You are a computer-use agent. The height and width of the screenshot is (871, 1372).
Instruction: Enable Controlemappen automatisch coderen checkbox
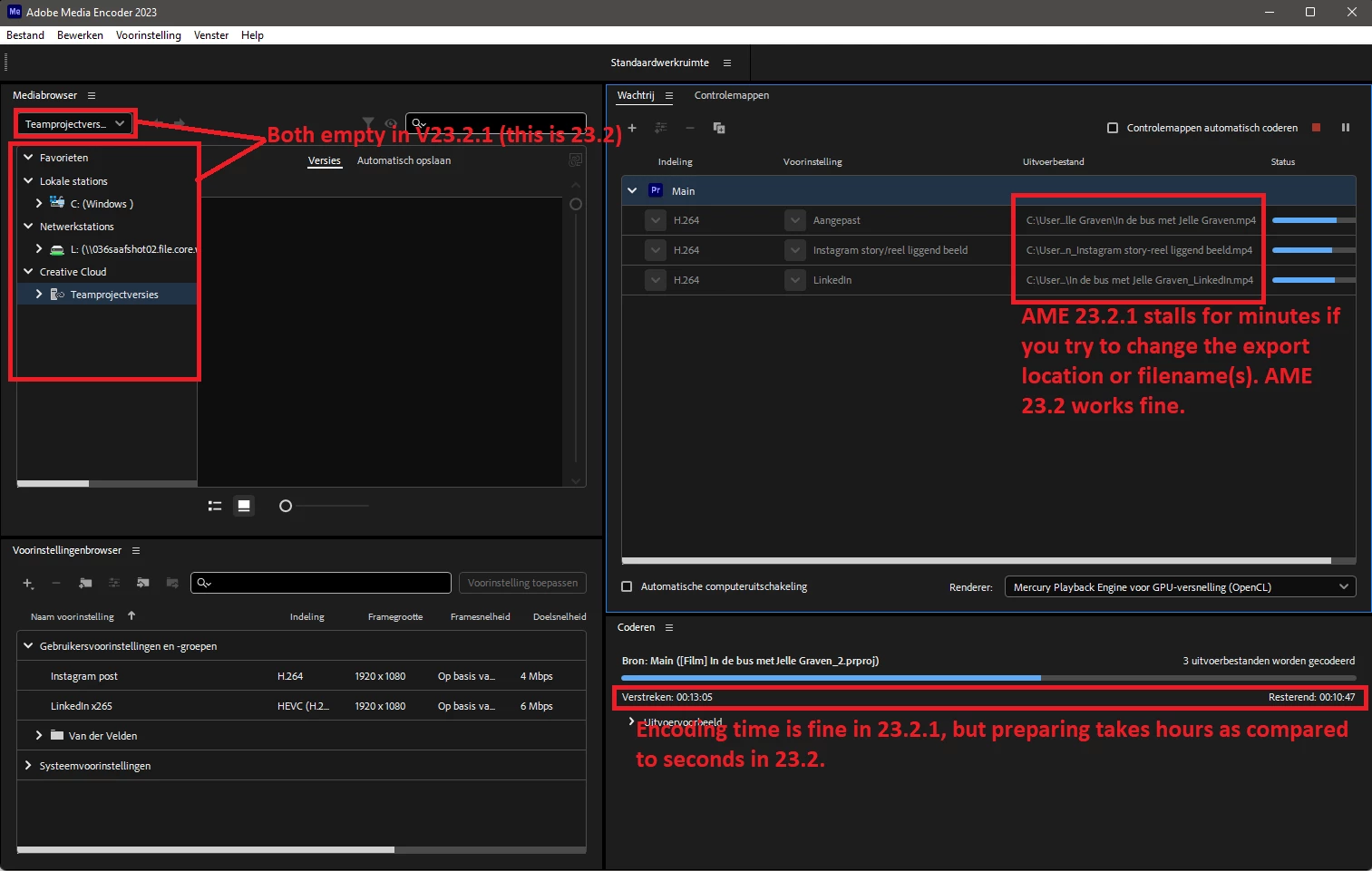pyautogui.click(x=1113, y=128)
